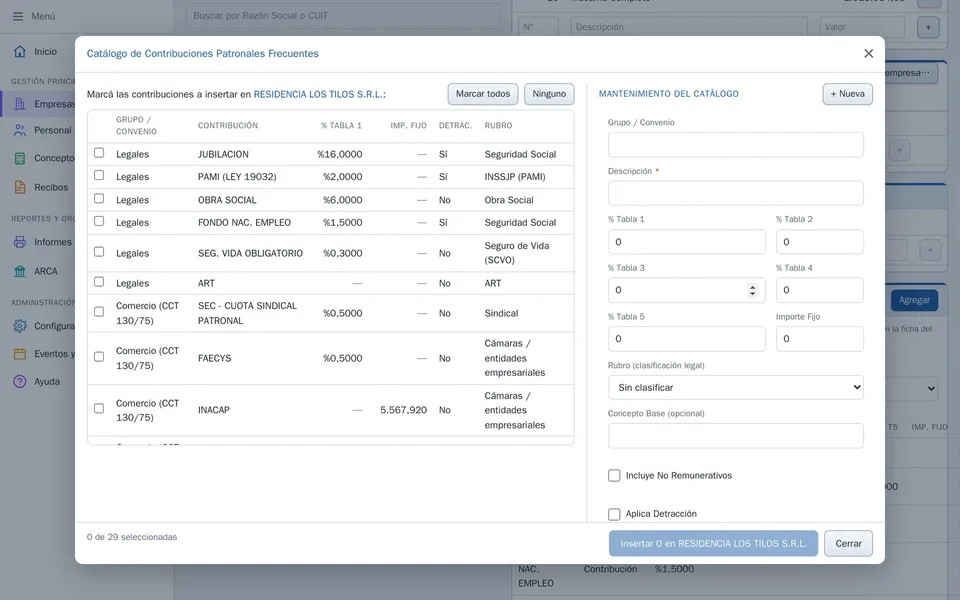
Task: Tick the SEG. VIDA OBLIGATORIO checkbox
Action: pos(99,252)
